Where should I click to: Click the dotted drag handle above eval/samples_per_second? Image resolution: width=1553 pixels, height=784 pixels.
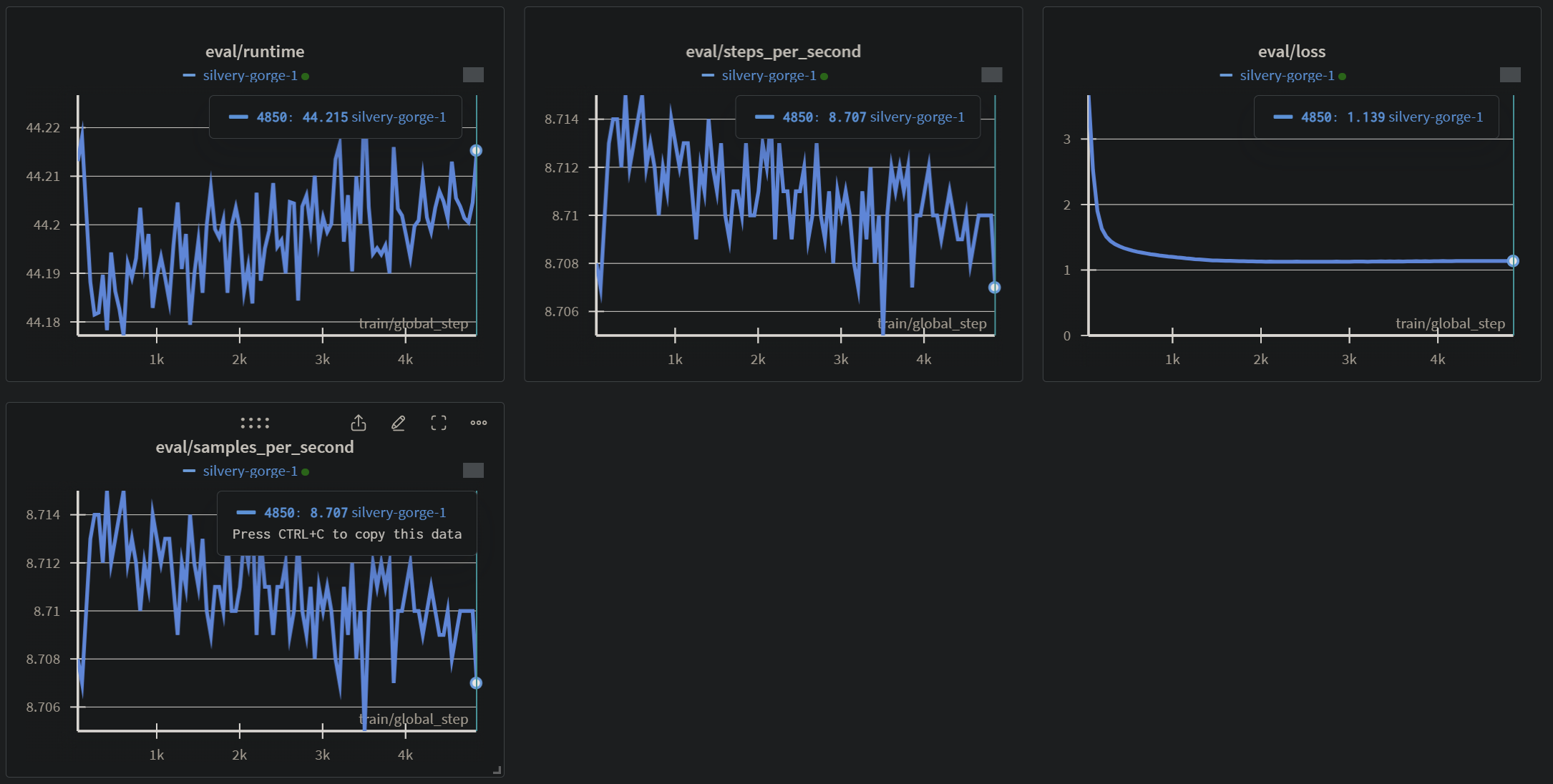255,423
